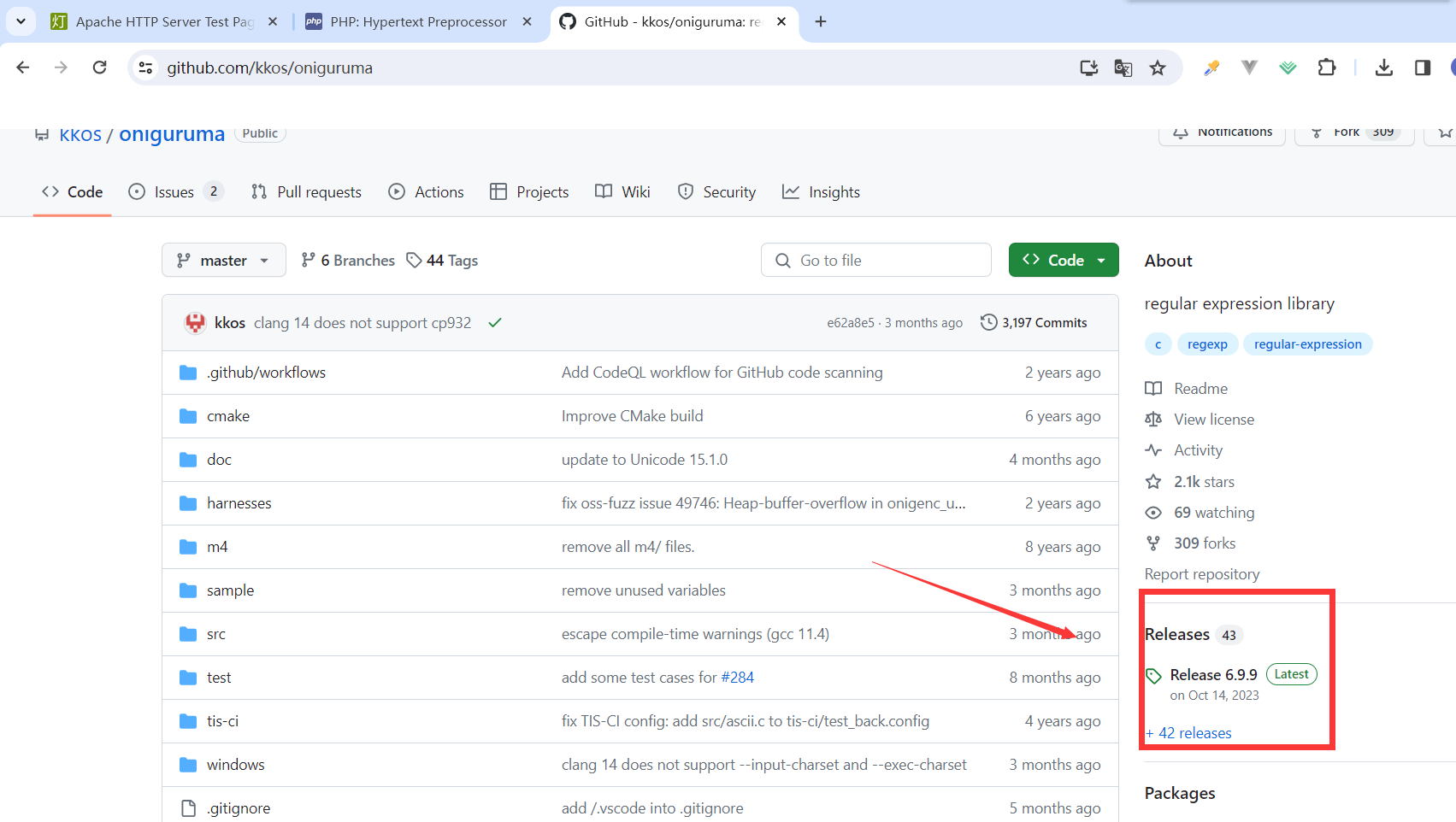The height and width of the screenshot is (822, 1456).
Task: Click the translate page icon
Action: click(1123, 68)
